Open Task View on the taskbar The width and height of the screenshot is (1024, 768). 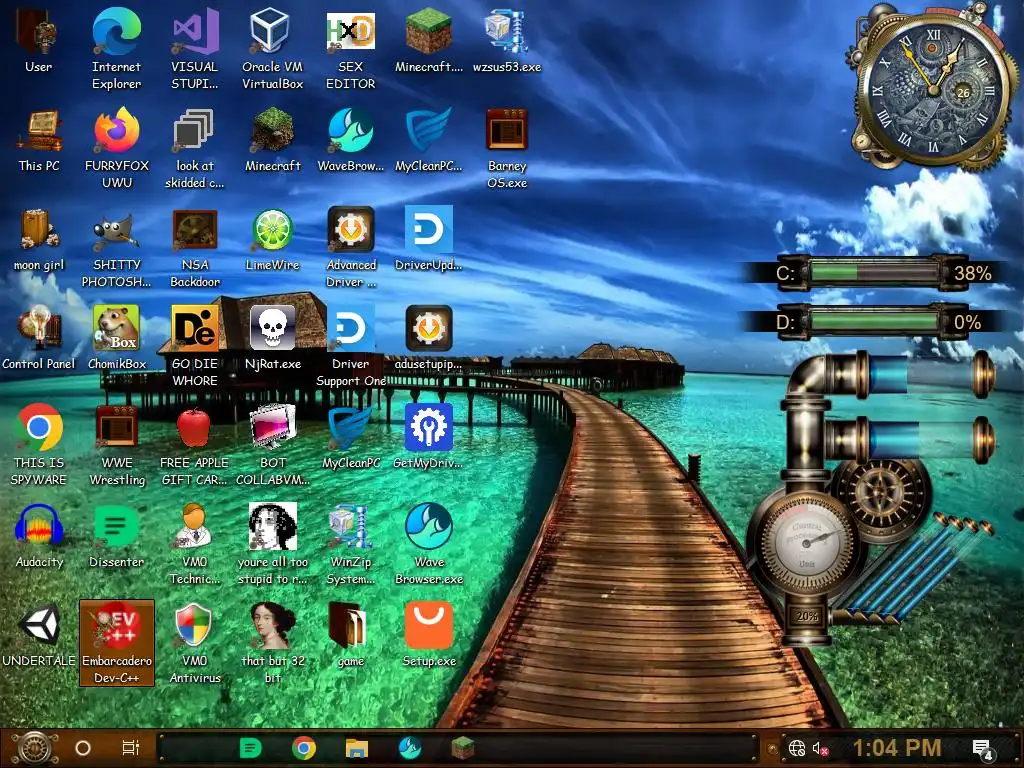[x=131, y=748]
